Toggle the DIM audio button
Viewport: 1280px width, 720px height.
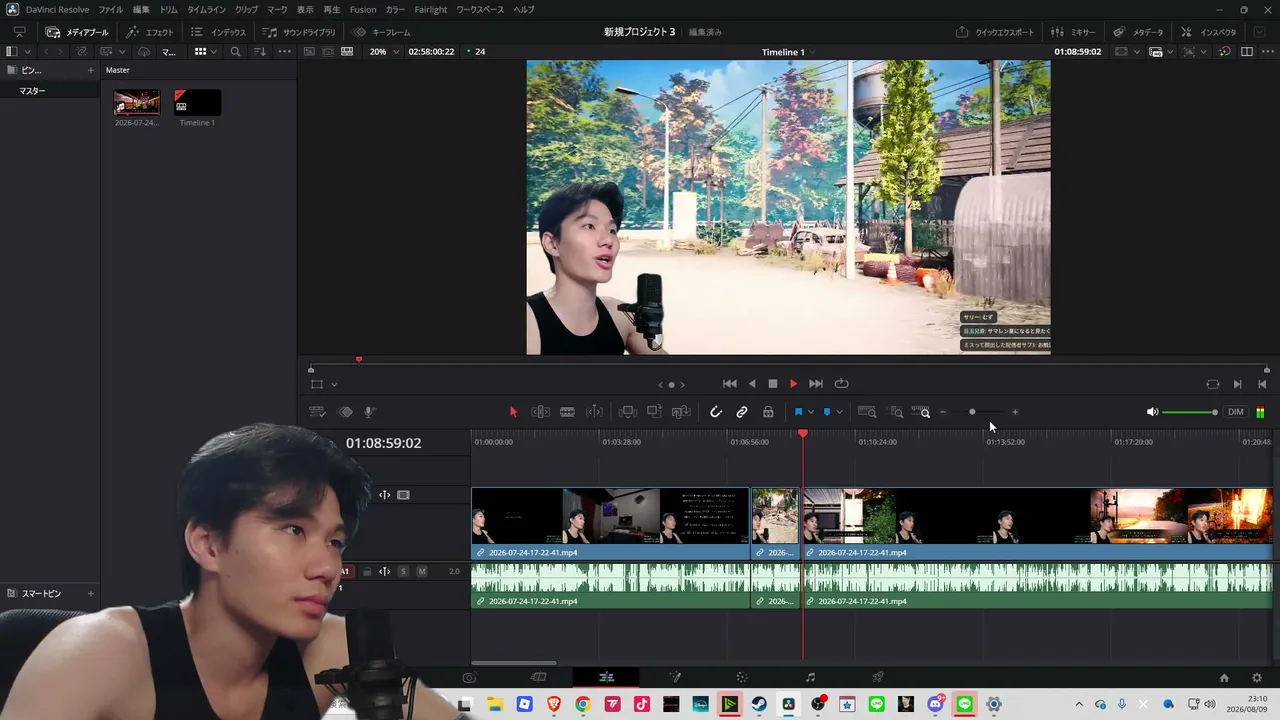(x=1236, y=412)
